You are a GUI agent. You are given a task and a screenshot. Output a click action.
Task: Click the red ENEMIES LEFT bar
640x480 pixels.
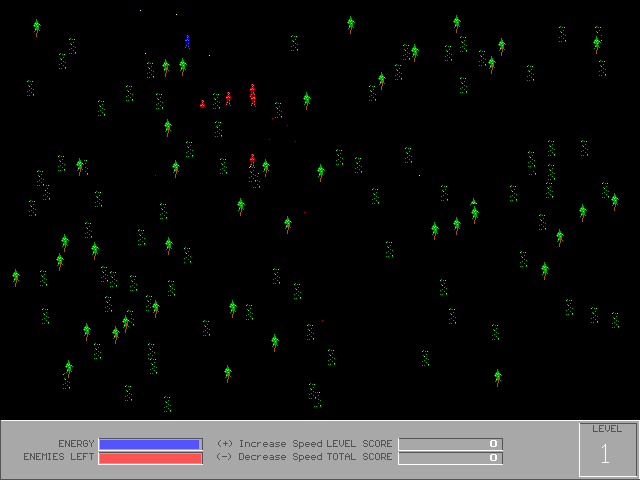coord(150,458)
